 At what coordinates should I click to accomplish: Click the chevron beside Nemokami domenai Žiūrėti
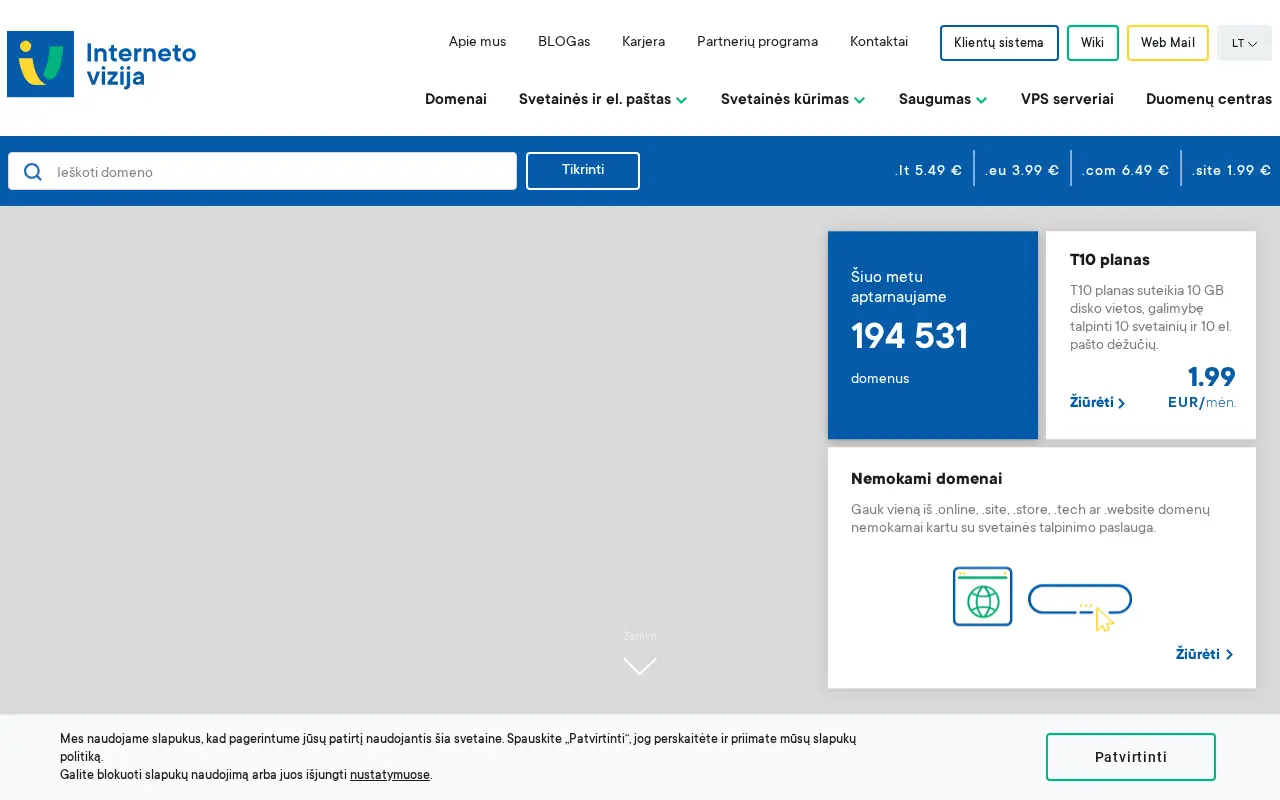[x=1229, y=655]
